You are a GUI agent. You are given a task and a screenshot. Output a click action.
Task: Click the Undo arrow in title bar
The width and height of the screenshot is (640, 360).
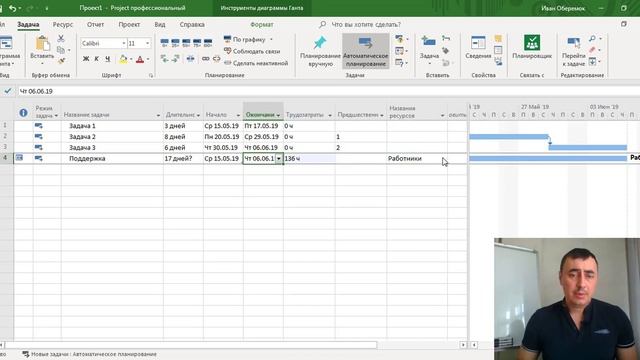coord(12,8)
